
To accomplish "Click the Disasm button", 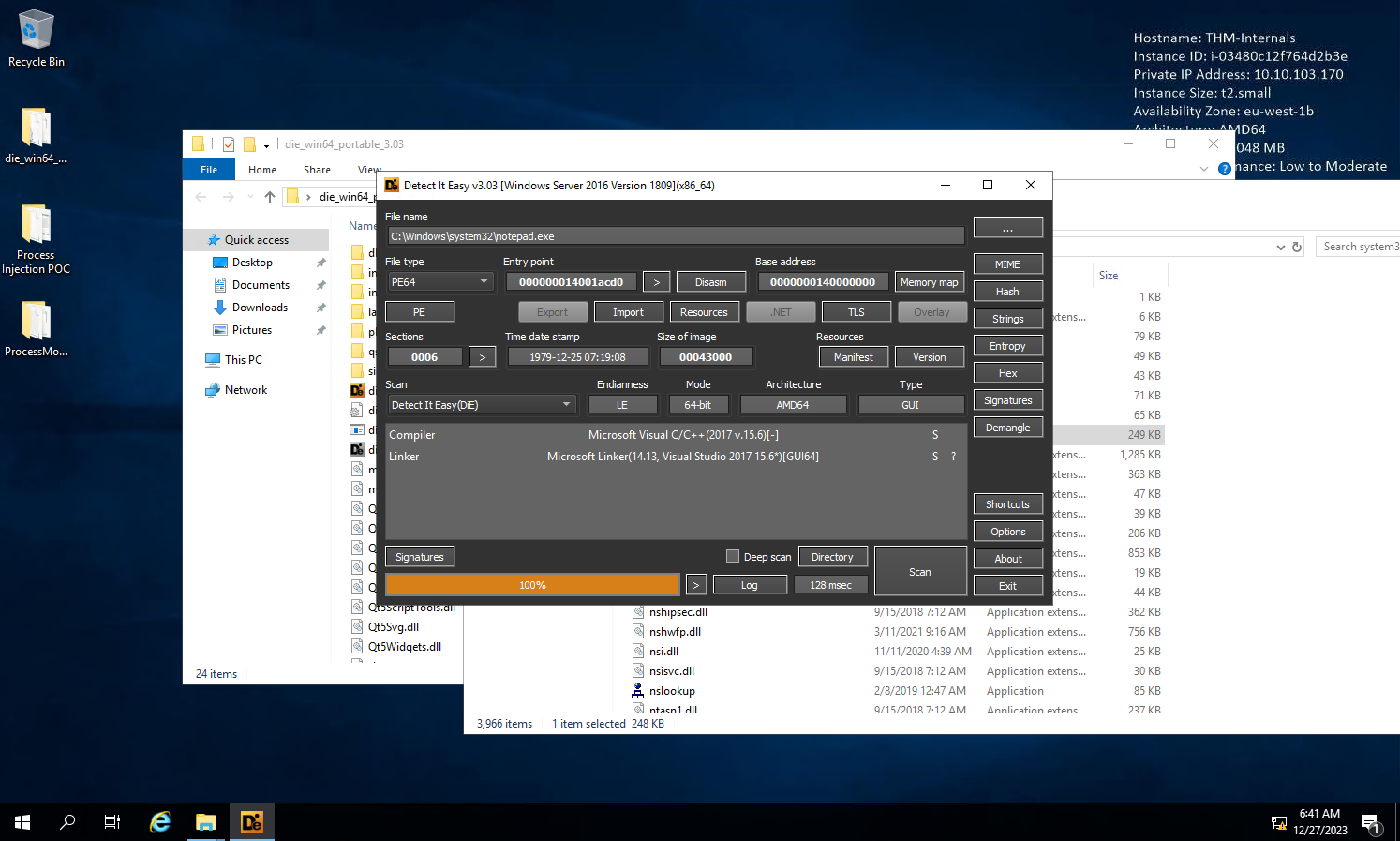I will pyautogui.click(x=710, y=282).
